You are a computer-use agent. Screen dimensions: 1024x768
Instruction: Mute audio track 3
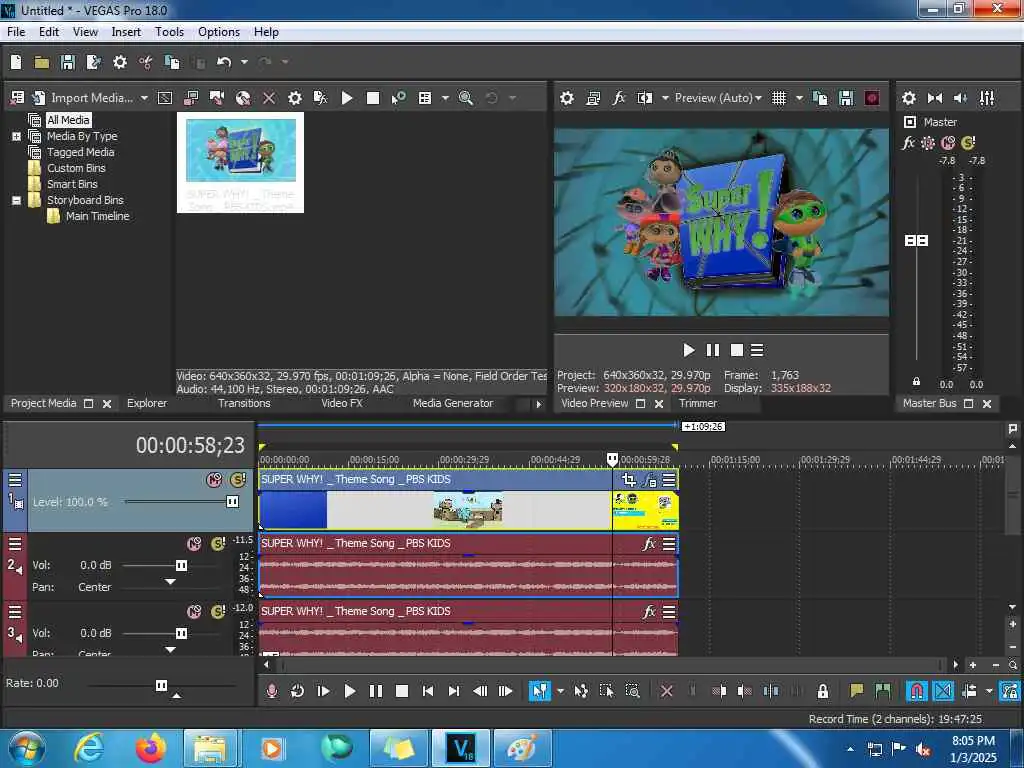click(x=194, y=612)
